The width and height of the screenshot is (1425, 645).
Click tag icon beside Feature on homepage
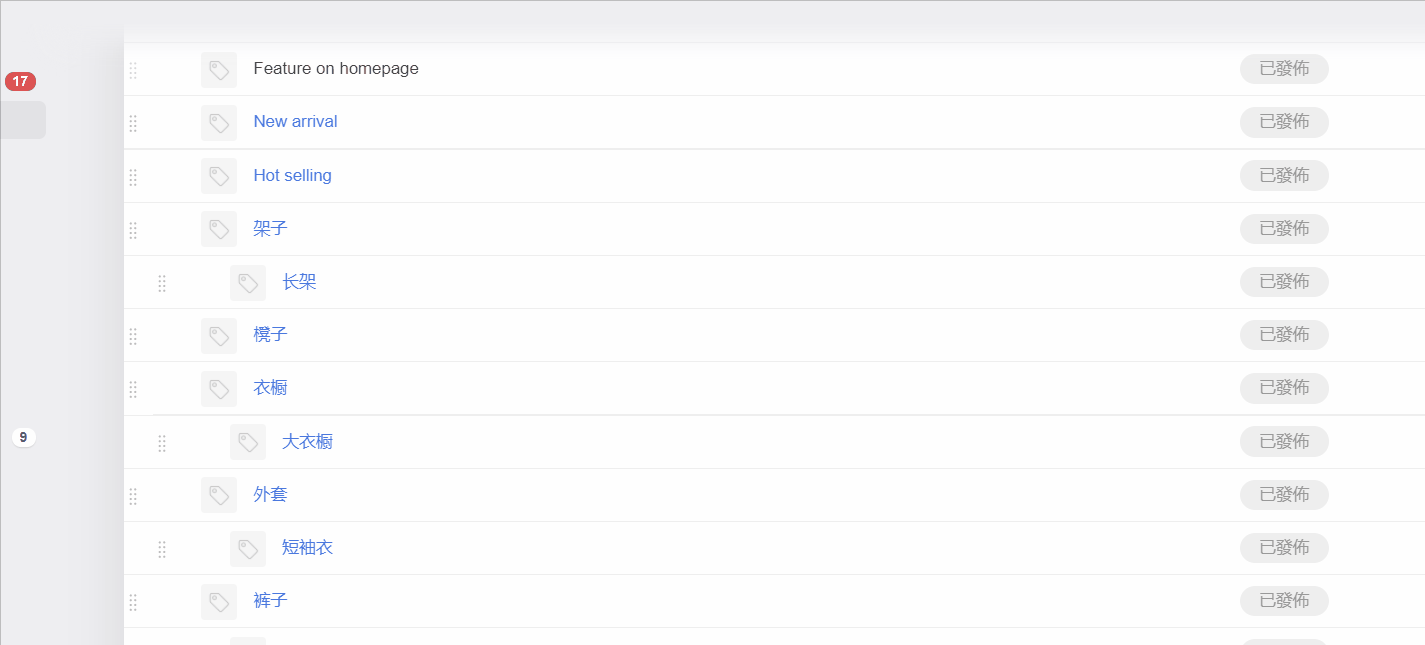219,70
